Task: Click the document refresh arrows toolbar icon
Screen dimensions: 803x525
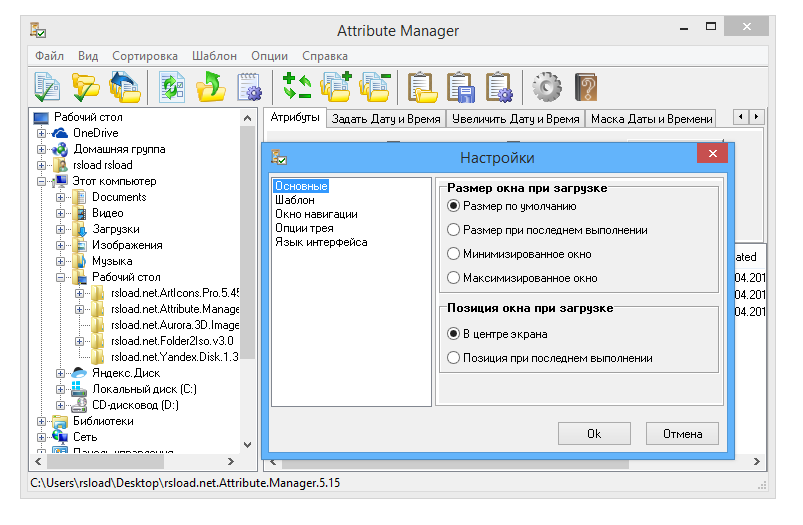Action: [172, 87]
